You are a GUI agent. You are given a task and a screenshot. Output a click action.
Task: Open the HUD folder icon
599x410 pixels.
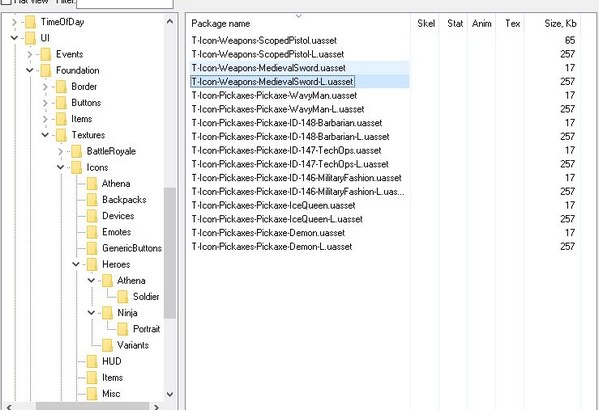pos(92,361)
